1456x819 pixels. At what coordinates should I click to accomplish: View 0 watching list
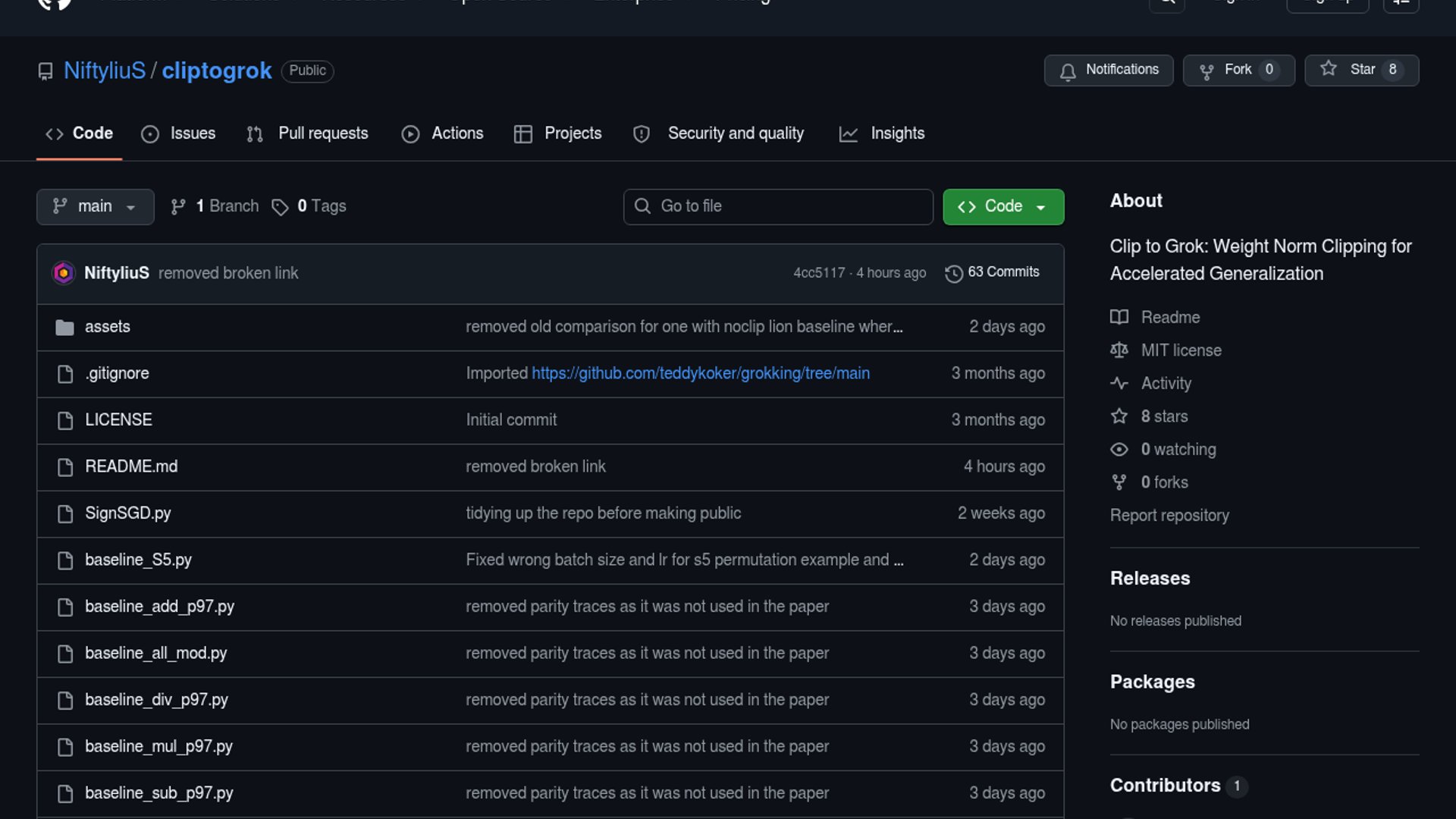coord(1178,450)
